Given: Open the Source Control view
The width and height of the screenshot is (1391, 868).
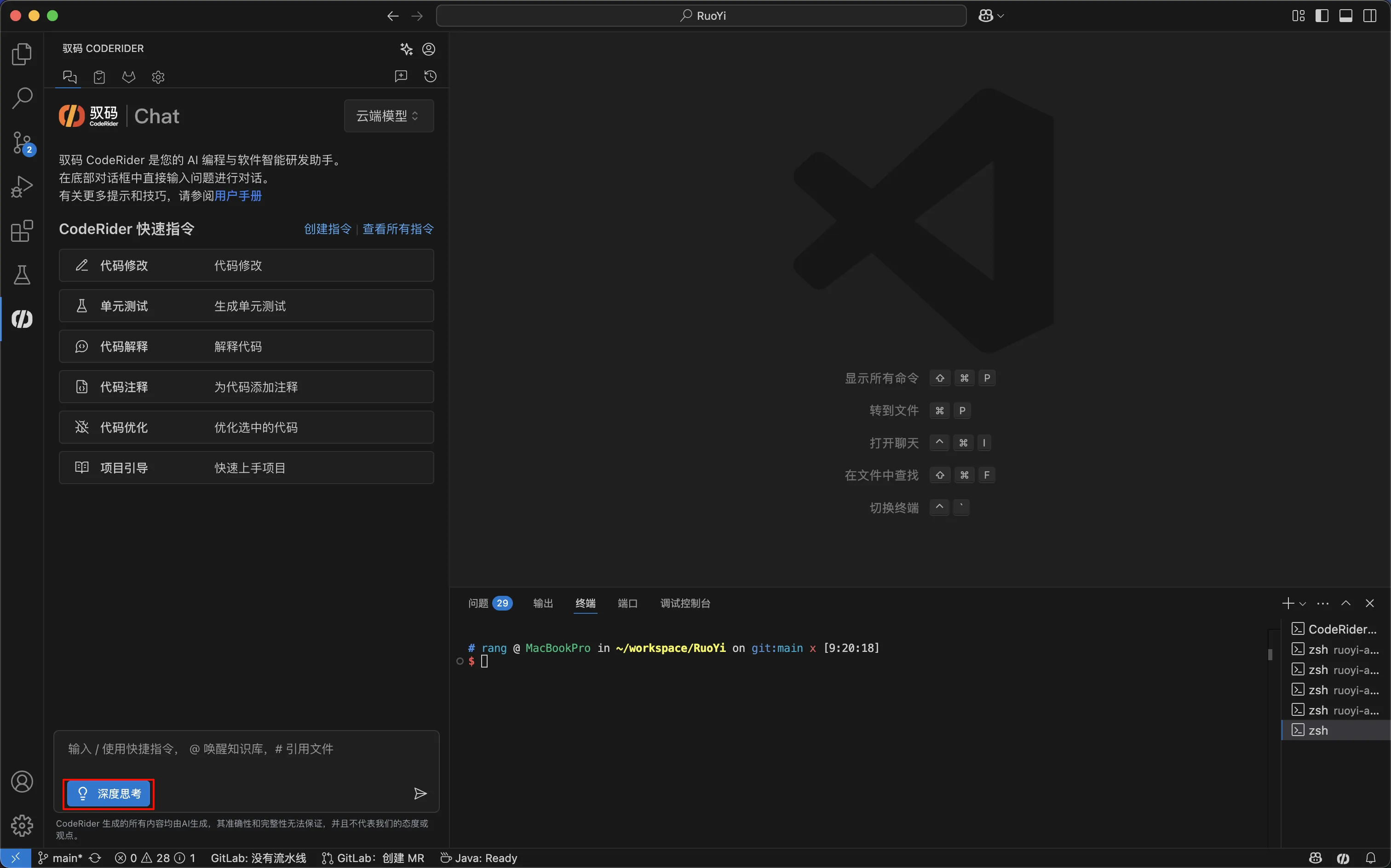Looking at the screenshot, I should click(x=22, y=143).
